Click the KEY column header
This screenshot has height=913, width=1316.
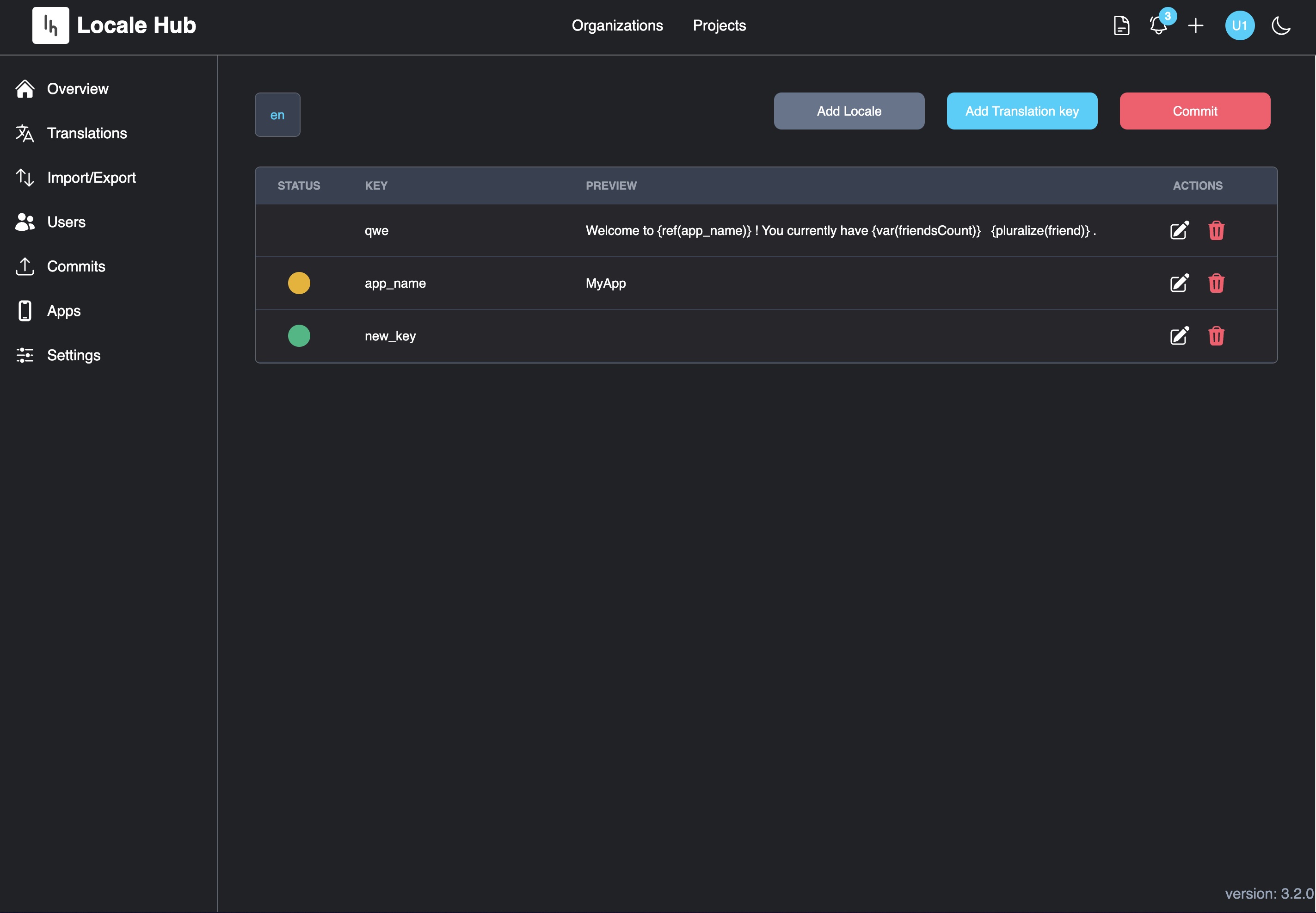click(376, 185)
